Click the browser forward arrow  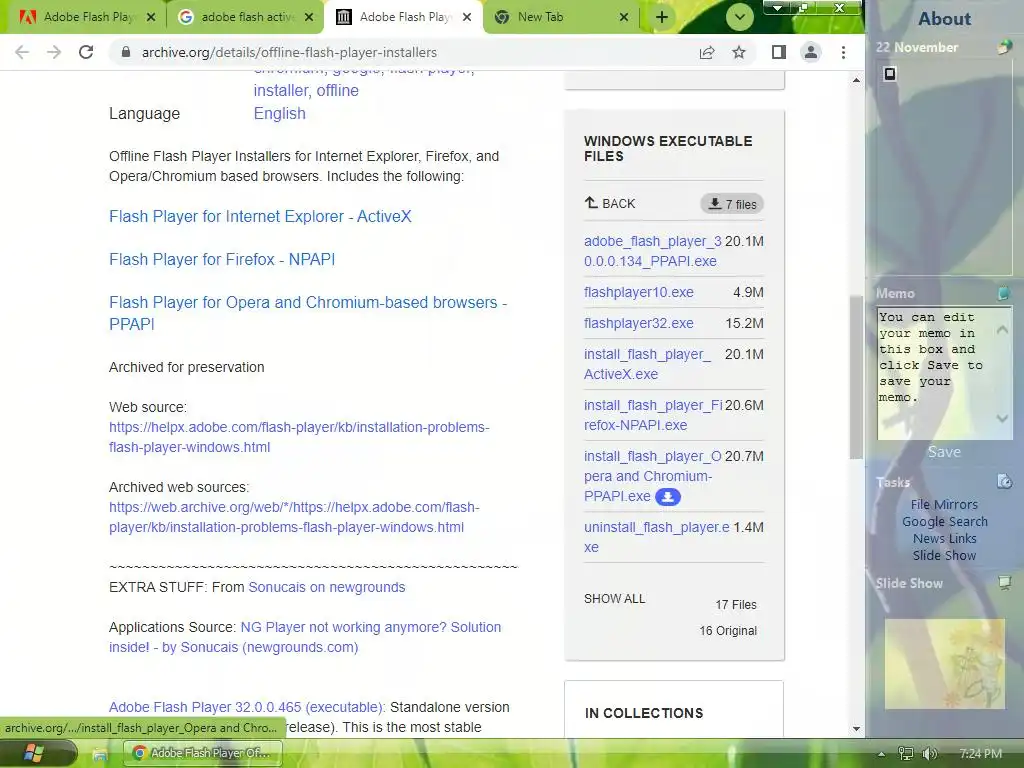(x=54, y=52)
